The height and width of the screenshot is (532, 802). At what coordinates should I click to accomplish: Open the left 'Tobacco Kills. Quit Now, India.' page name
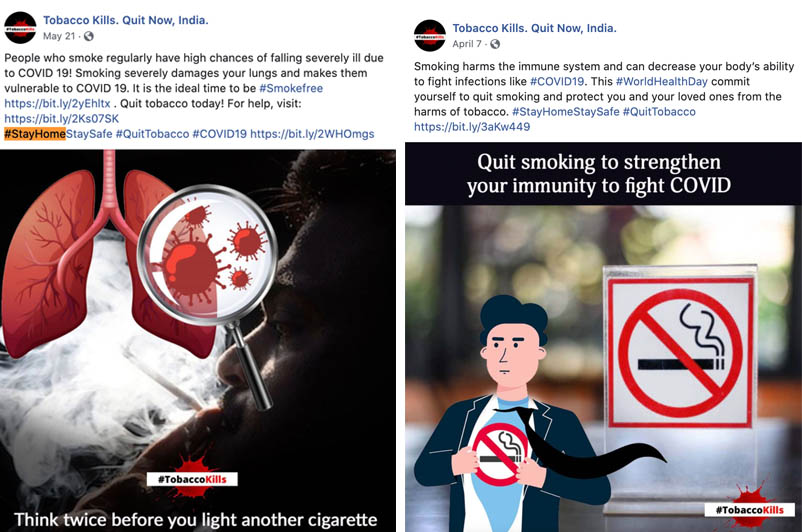[x=126, y=20]
